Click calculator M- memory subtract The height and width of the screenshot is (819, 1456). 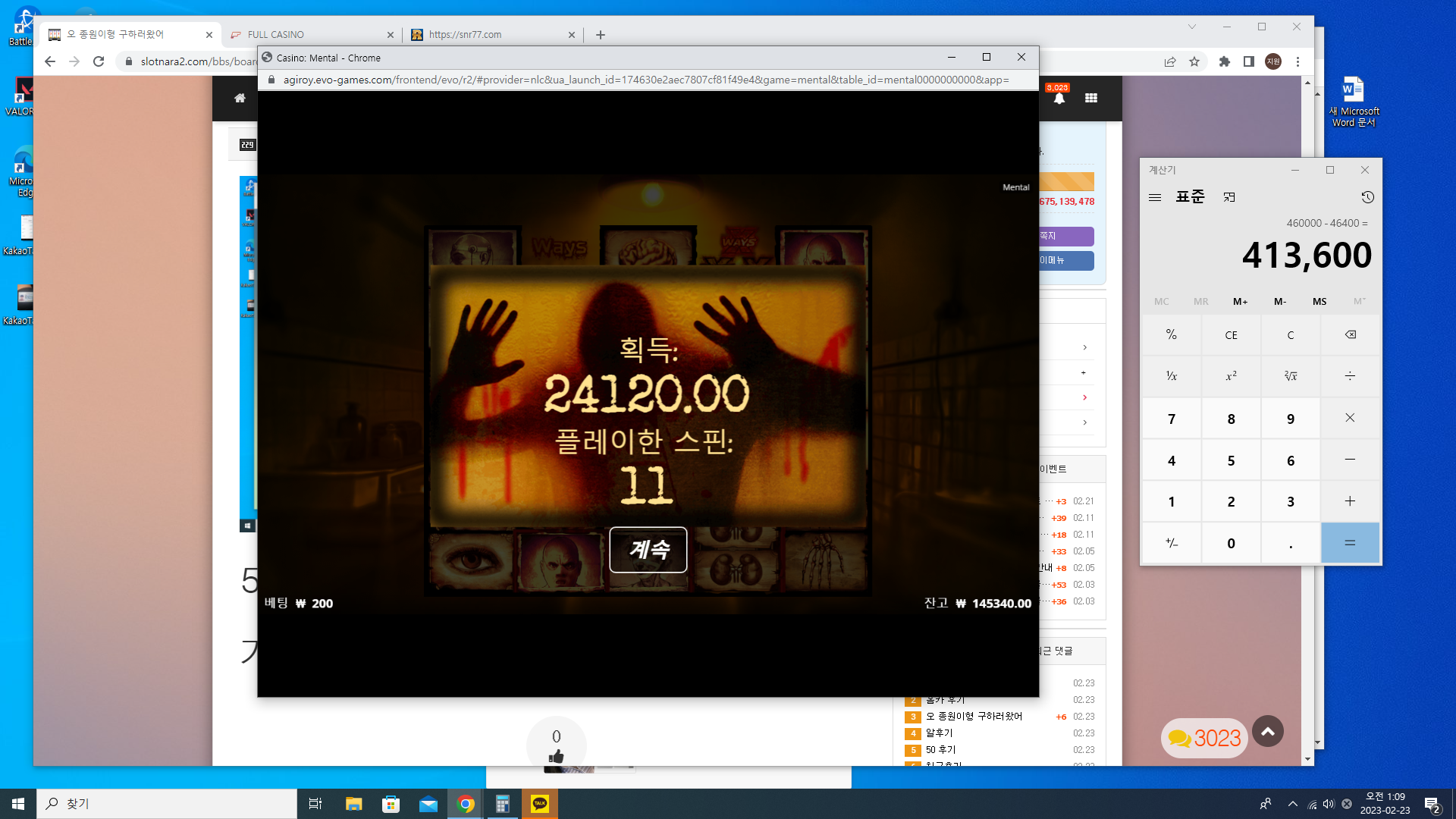coord(1280,302)
